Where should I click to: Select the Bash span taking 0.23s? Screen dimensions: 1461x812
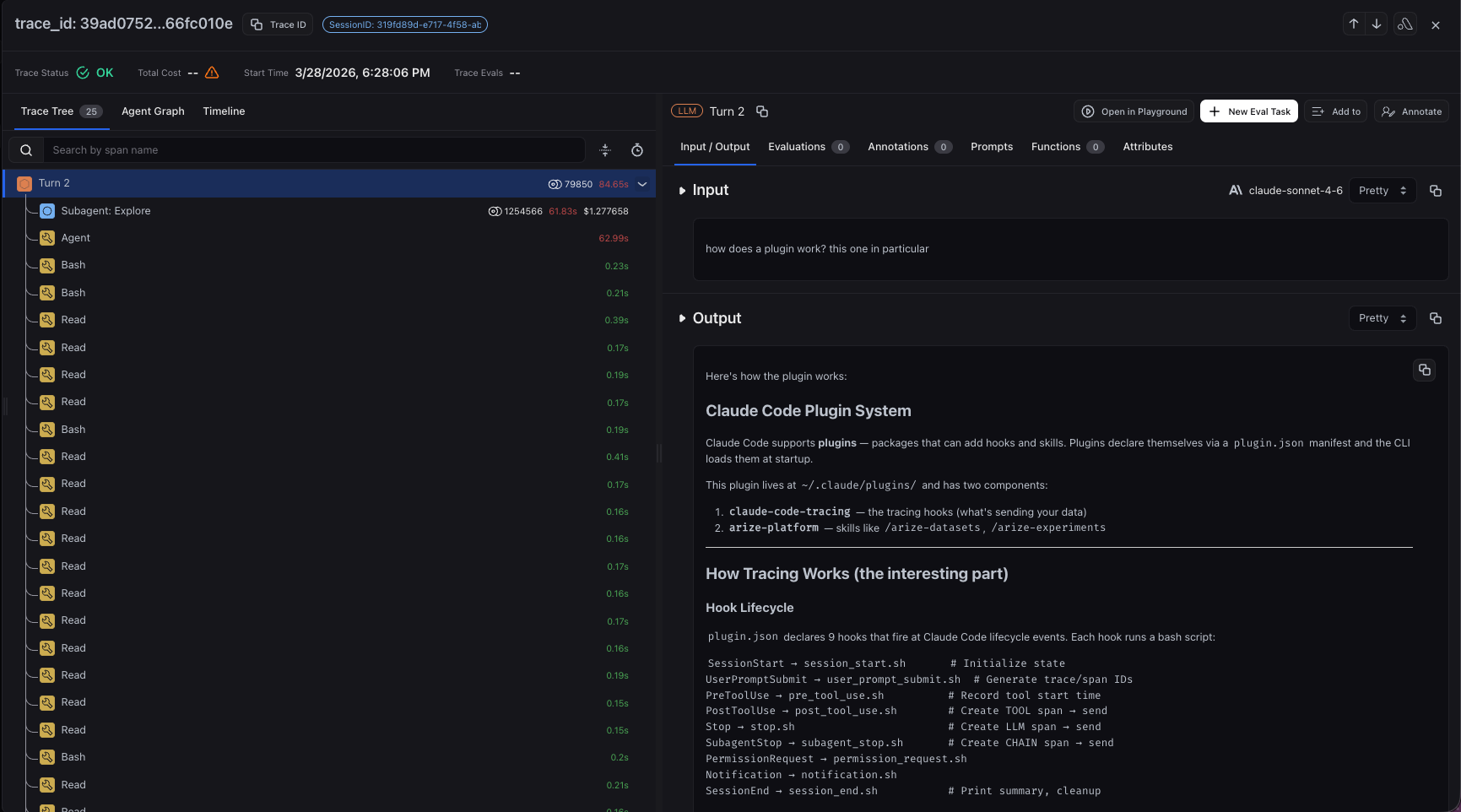click(x=329, y=265)
